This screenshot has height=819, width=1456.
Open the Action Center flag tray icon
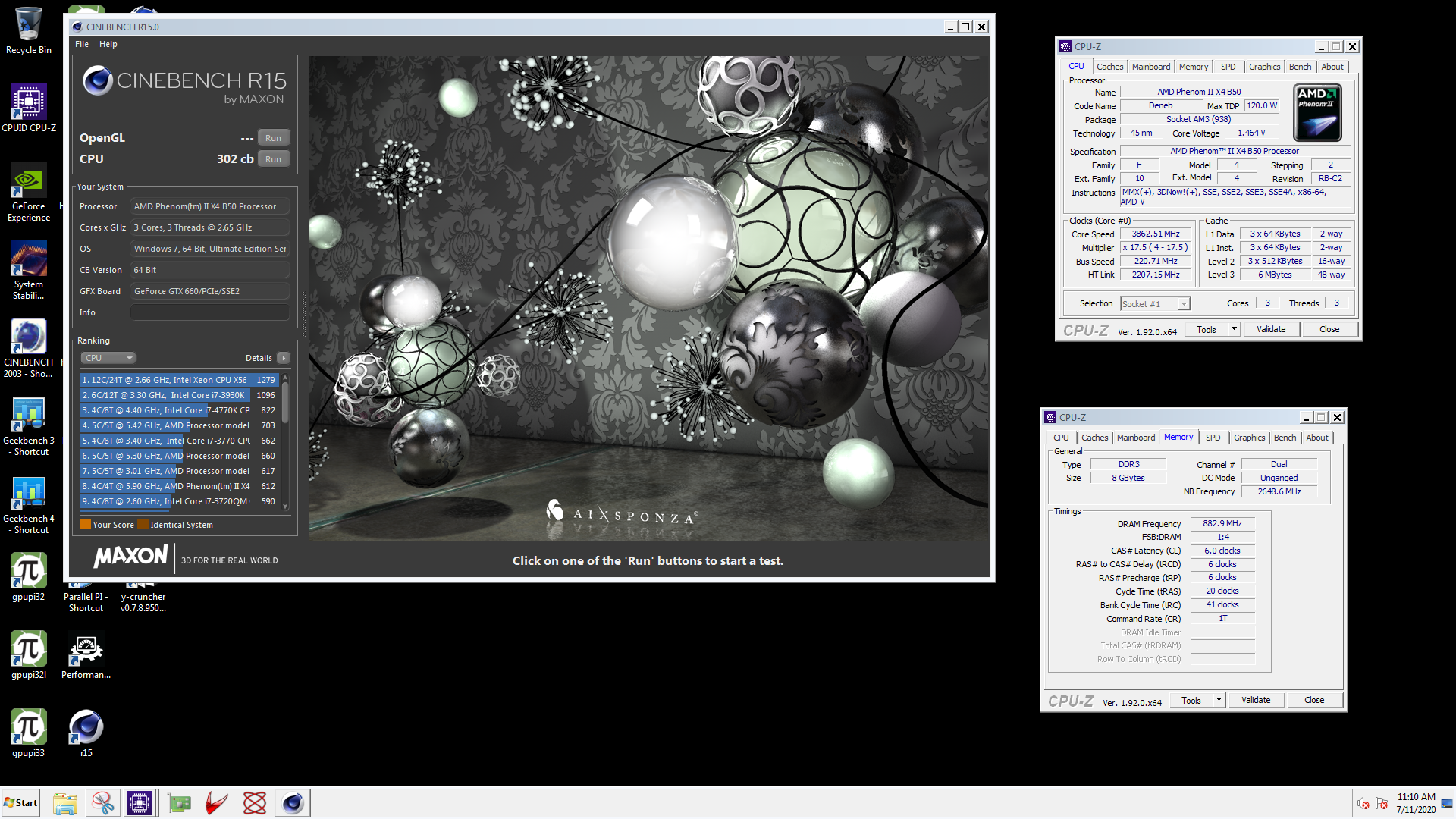[1382, 804]
